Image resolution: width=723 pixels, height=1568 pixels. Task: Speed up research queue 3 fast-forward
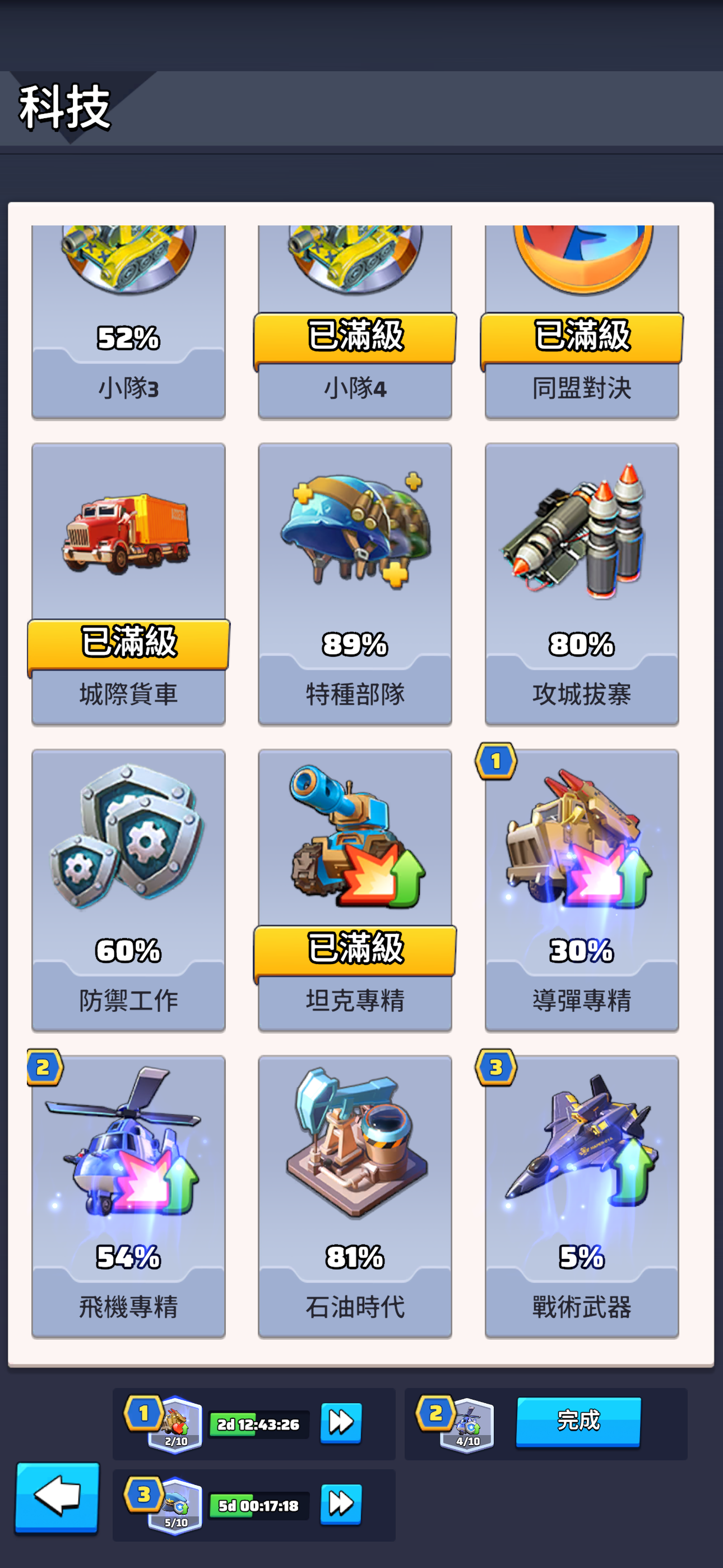click(x=341, y=1505)
